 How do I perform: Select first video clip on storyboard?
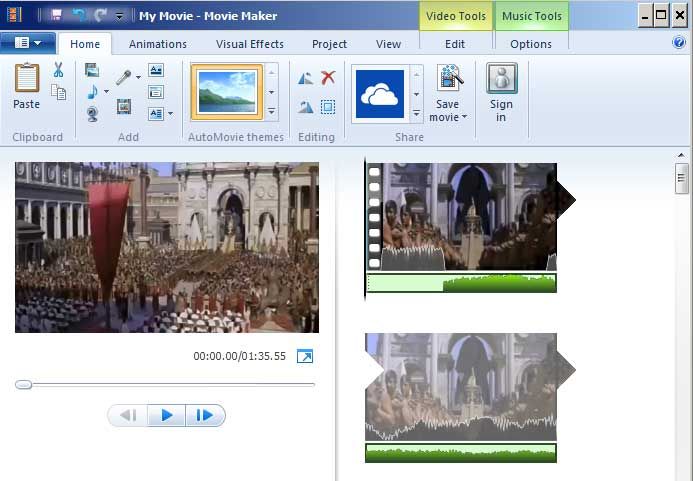click(461, 217)
